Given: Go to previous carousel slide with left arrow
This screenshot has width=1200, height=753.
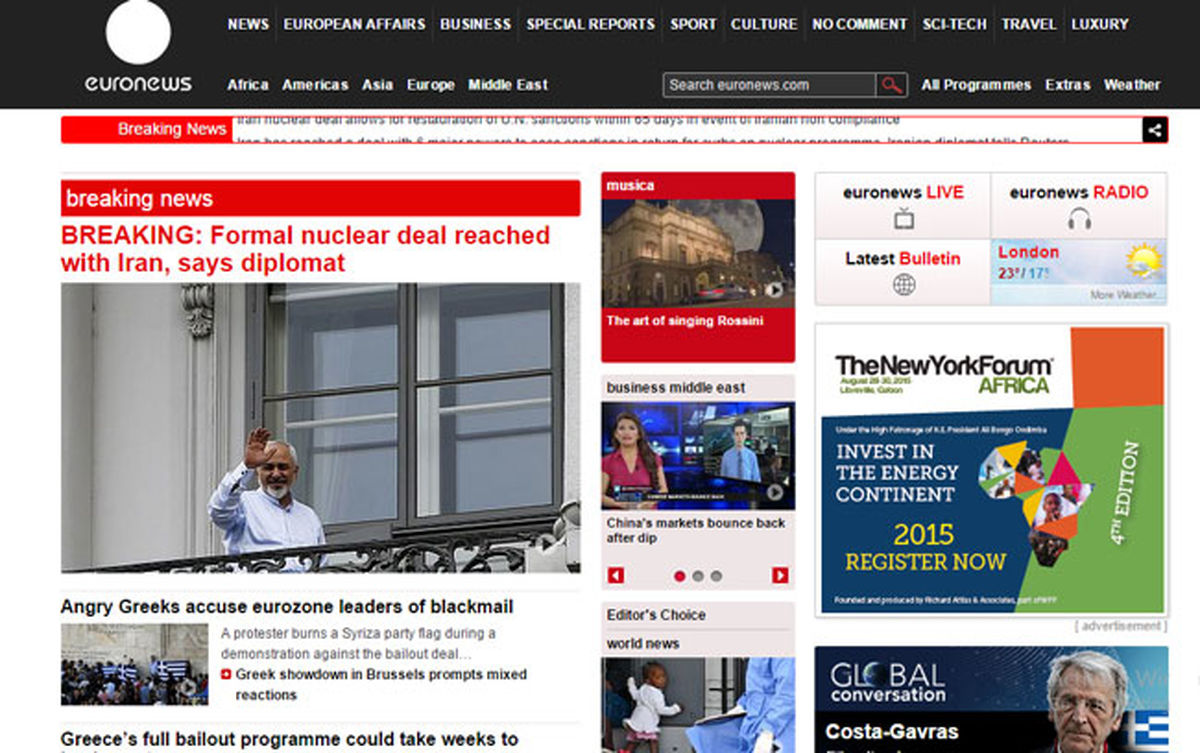Looking at the screenshot, I should pos(616,576).
